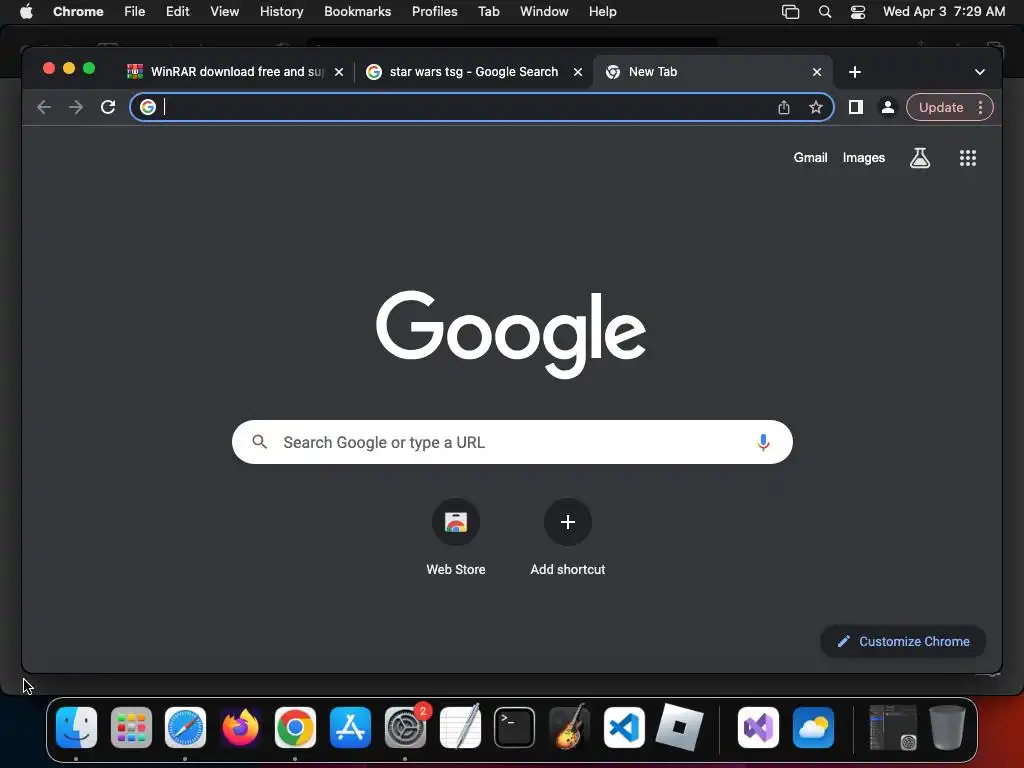
Task: Open the Apple menu
Action: click(26, 11)
